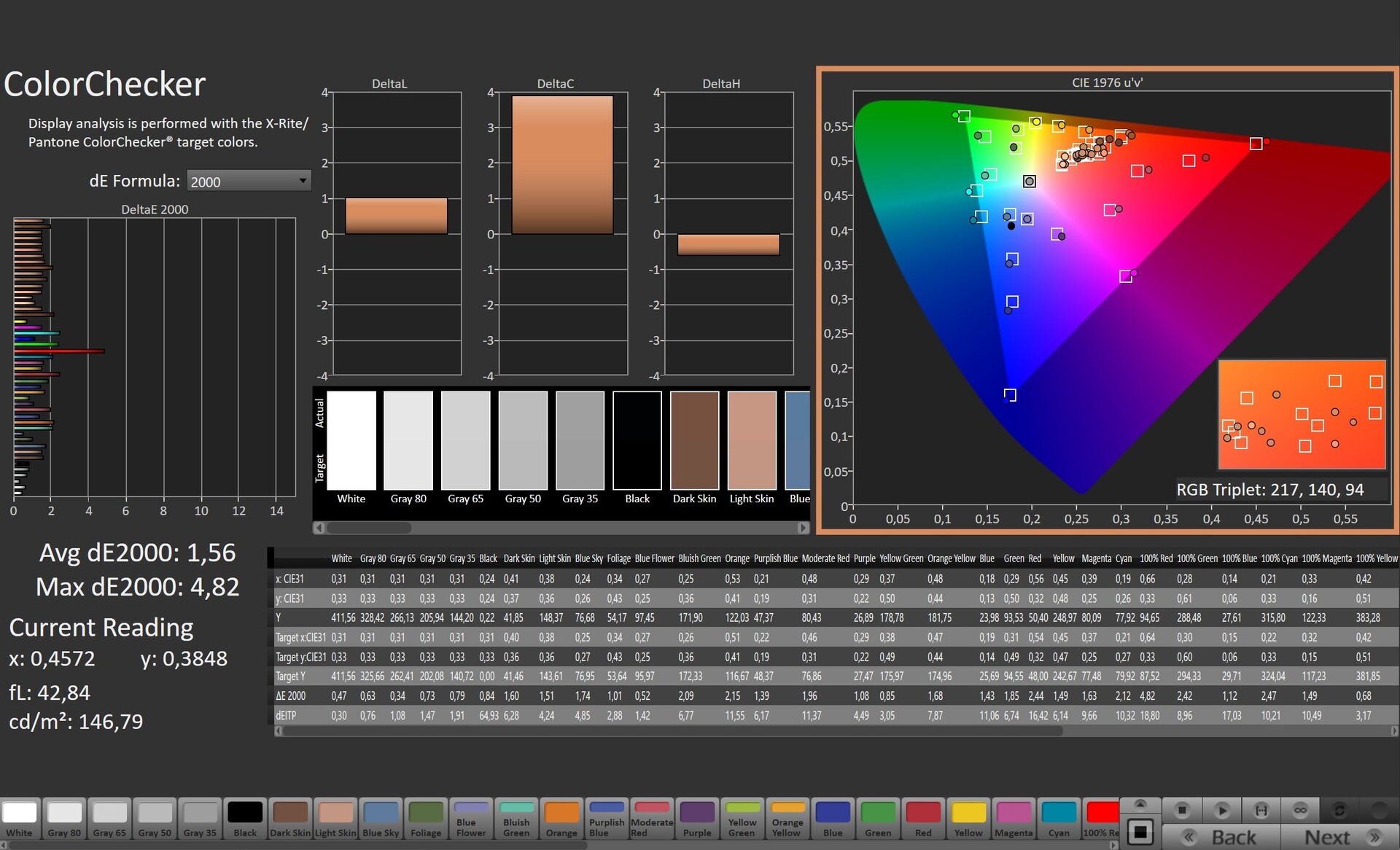Image resolution: width=1400 pixels, height=850 pixels.
Task: Click scroll-right arrow of the swatch preview strip
Action: pyautogui.click(x=803, y=527)
